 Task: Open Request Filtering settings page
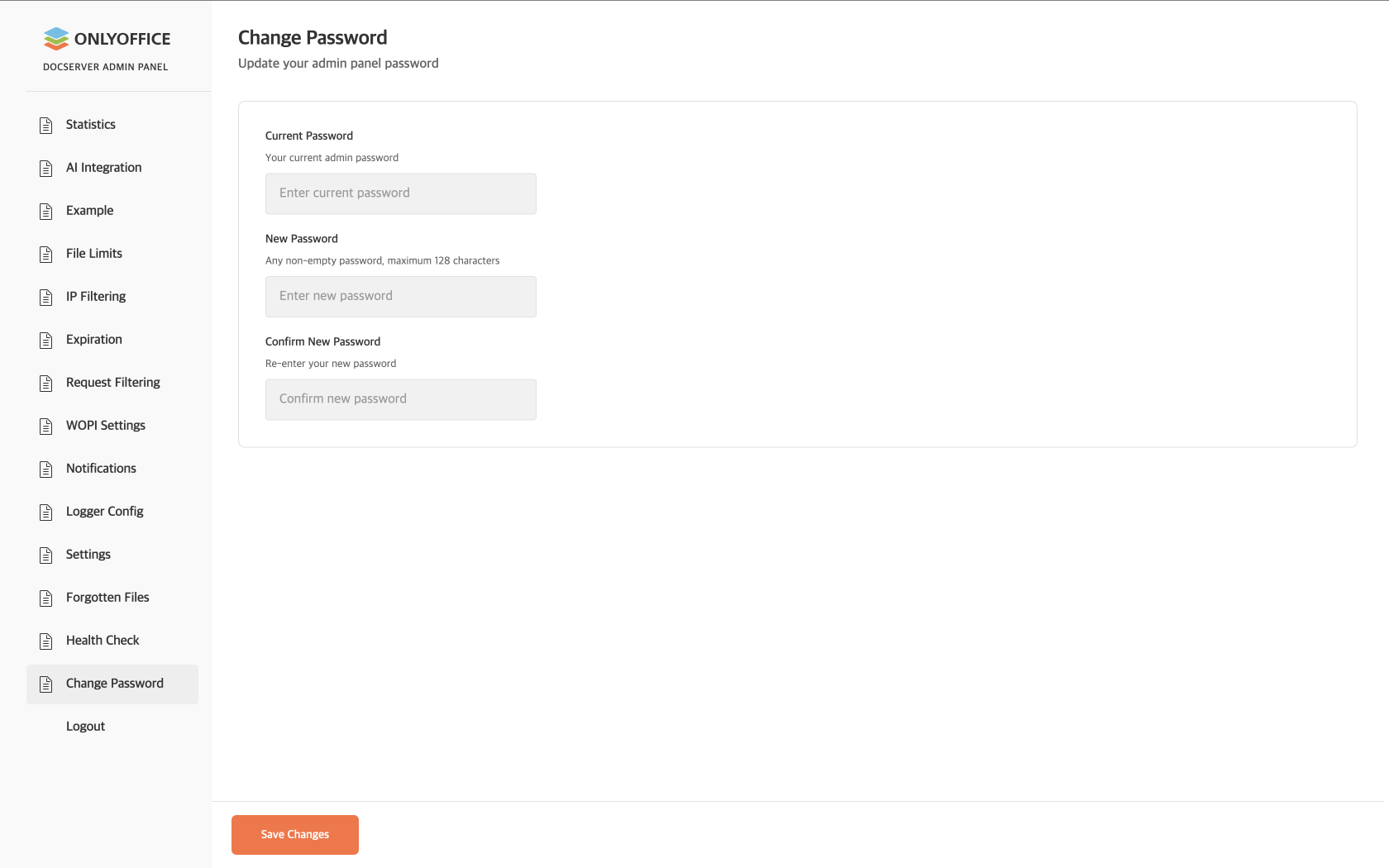click(x=112, y=383)
